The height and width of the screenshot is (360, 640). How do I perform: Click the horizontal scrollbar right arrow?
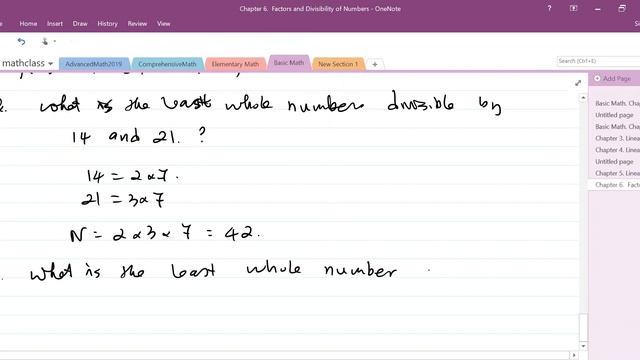click(x=574, y=356)
